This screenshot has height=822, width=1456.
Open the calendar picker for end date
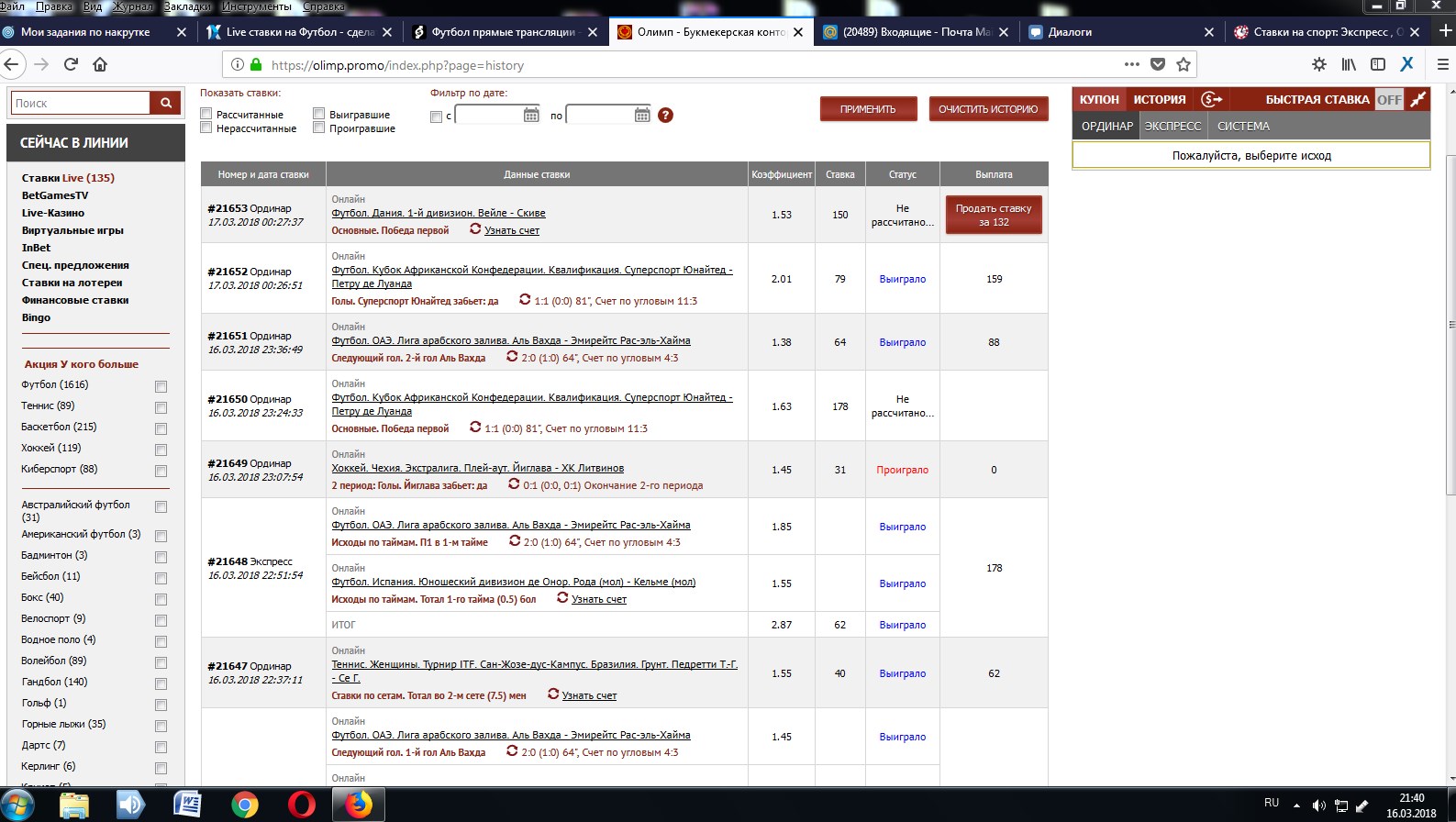642,115
